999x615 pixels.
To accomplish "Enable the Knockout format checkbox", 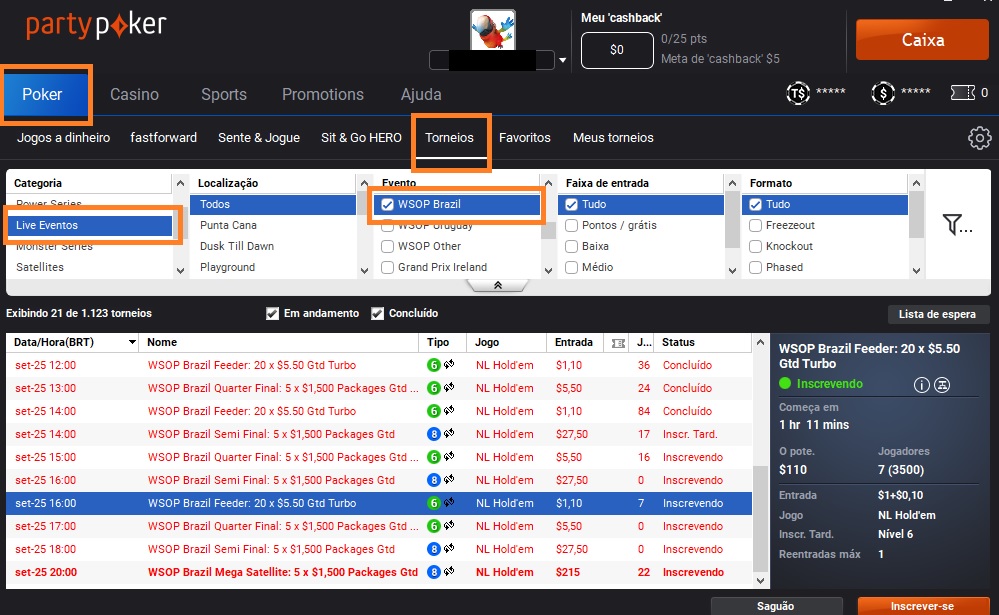I will (756, 246).
